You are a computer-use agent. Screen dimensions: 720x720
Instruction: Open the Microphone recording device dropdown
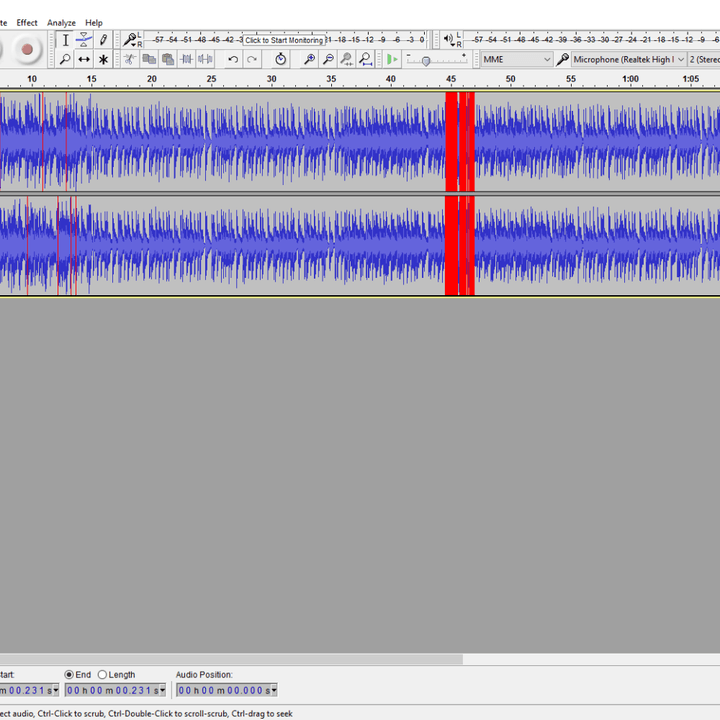click(x=629, y=59)
